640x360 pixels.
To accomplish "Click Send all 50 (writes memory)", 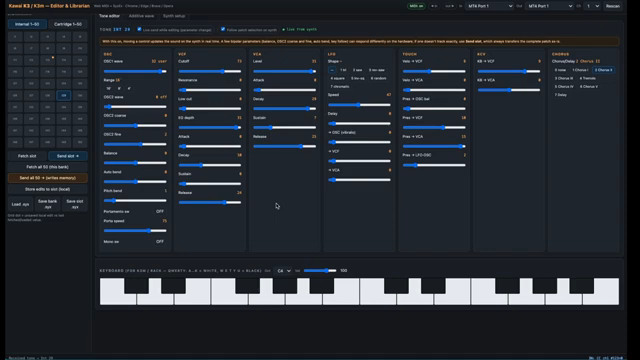I will pos(47,178).
